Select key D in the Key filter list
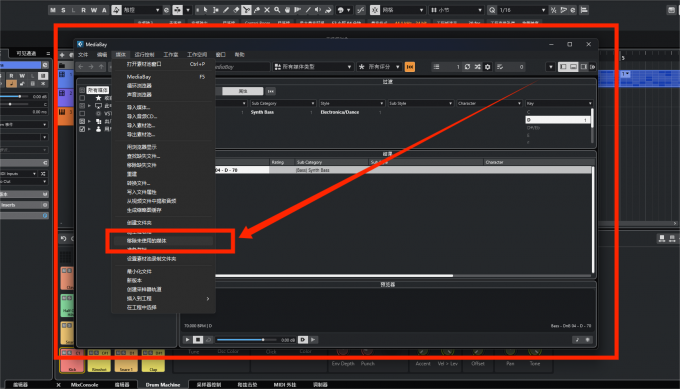 (x=557, y=120)
